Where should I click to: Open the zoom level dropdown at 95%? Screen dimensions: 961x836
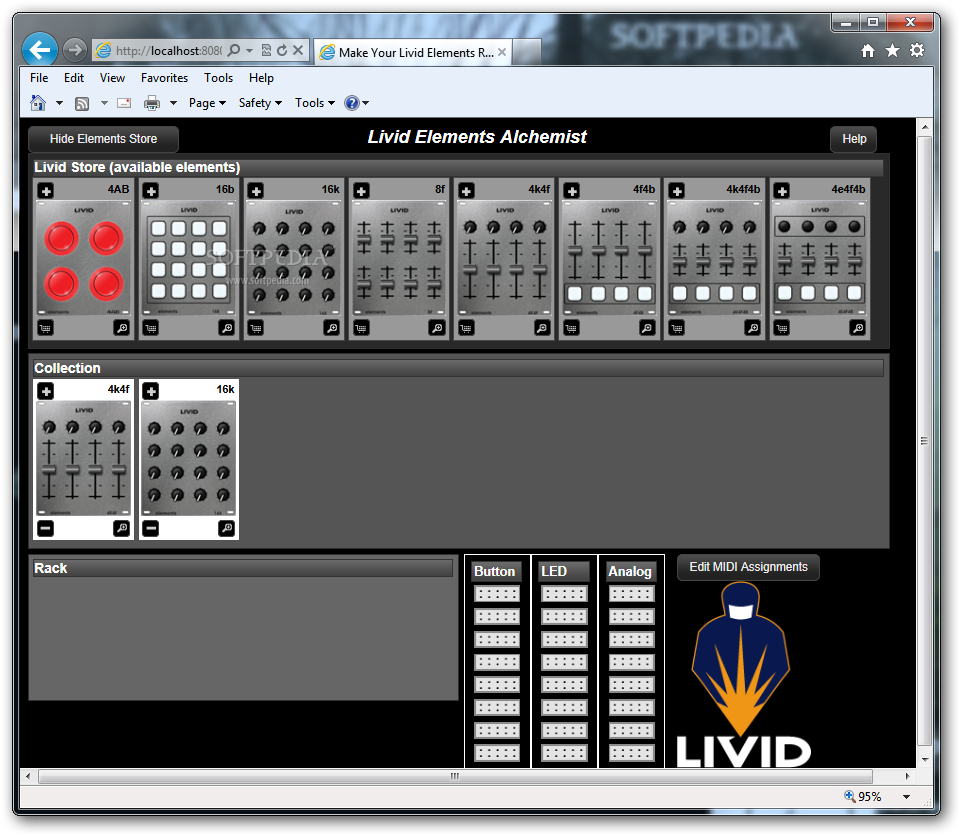tap(906, 797)
